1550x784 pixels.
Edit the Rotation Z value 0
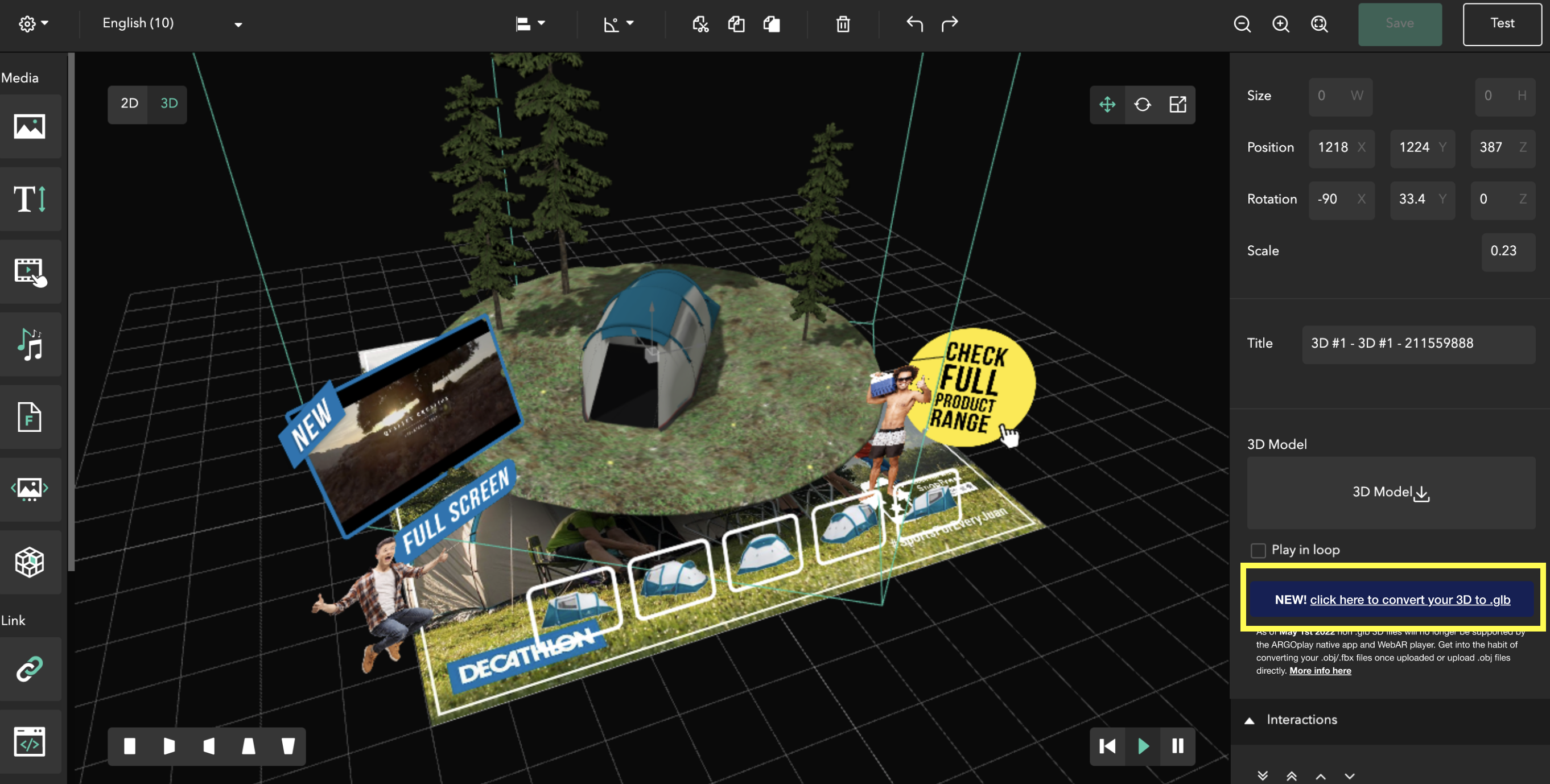pos(1503,199)
